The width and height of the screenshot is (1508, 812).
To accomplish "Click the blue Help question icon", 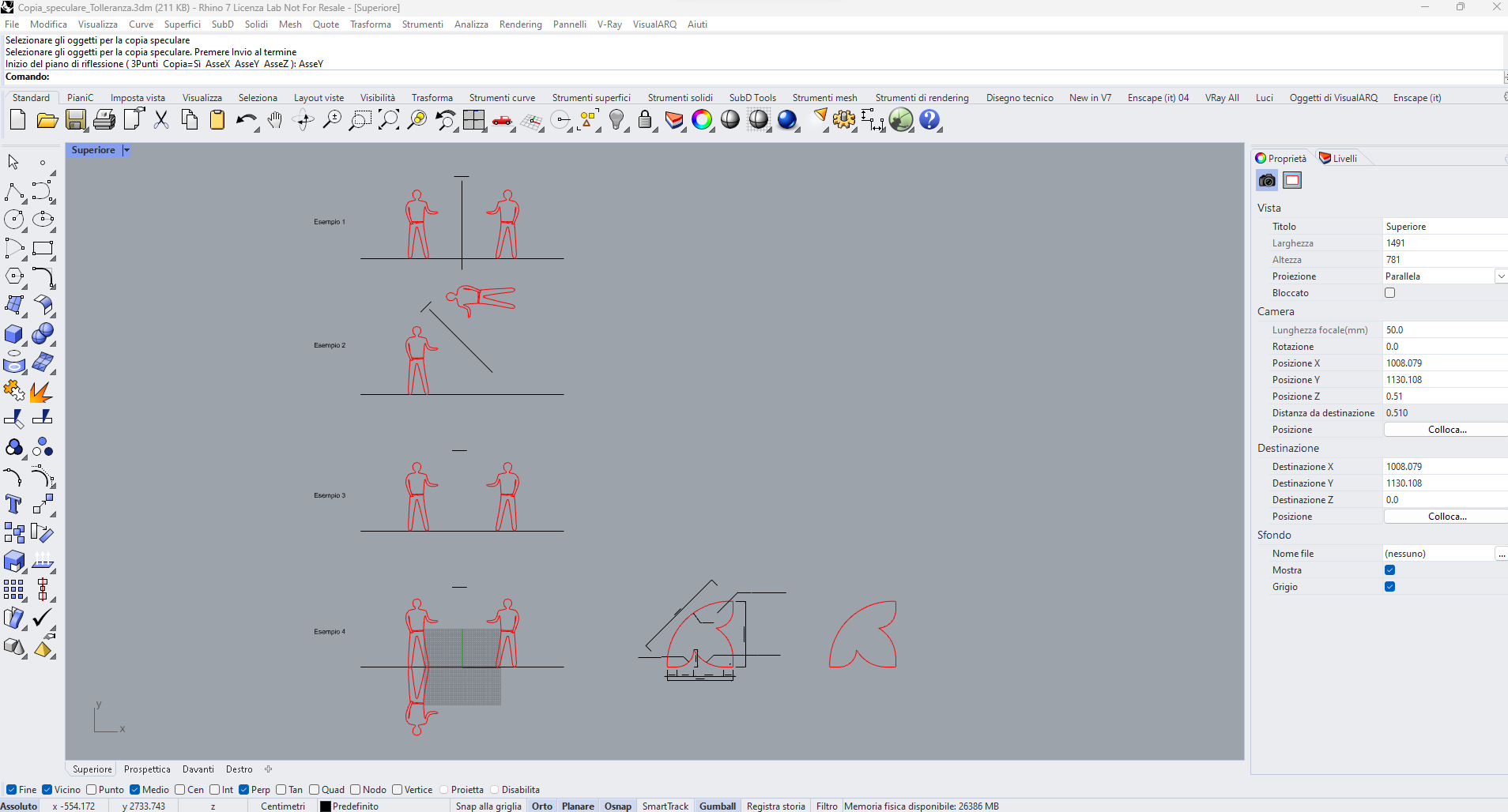I will pyautogui.click(x=930, y=120).
